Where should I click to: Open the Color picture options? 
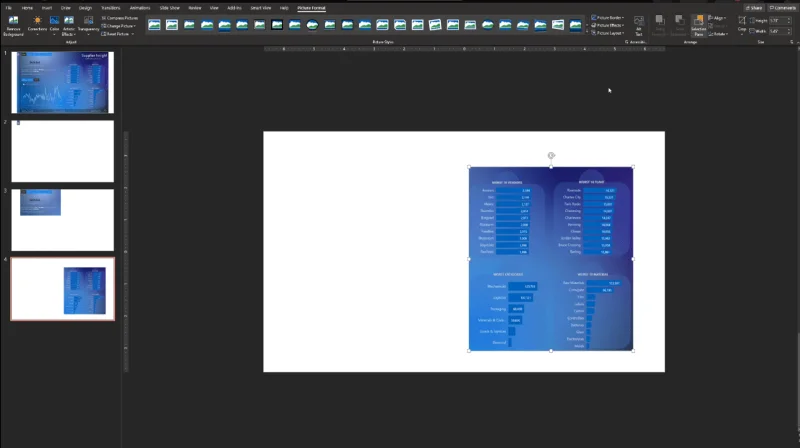coord(55,26)
